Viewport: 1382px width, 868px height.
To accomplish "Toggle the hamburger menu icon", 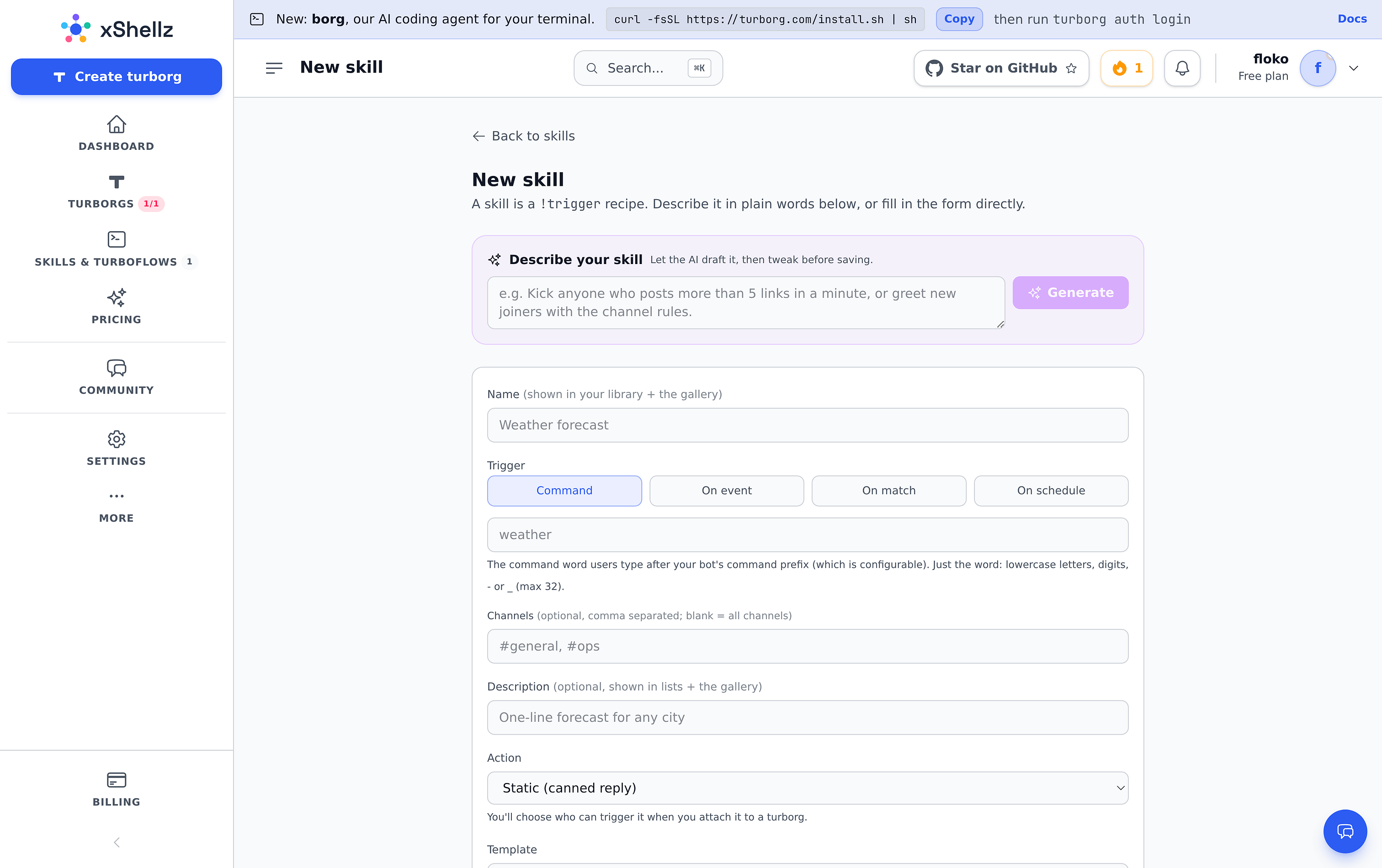I will (x=274, y=68).
